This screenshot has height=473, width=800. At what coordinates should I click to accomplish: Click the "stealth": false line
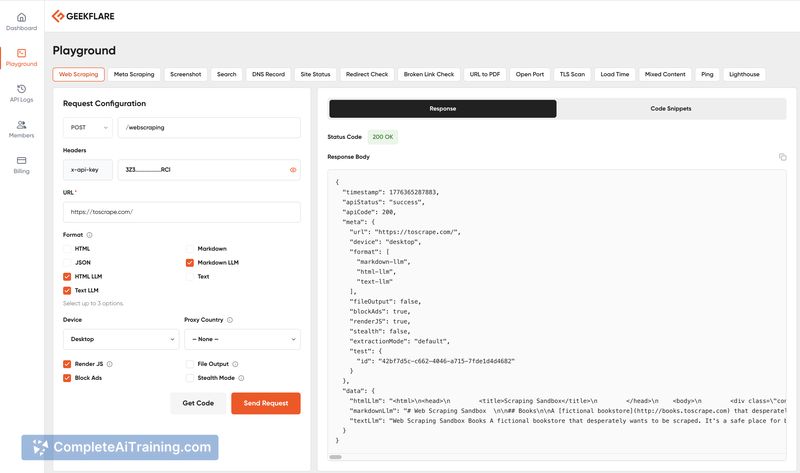click(x=380, y=332)
